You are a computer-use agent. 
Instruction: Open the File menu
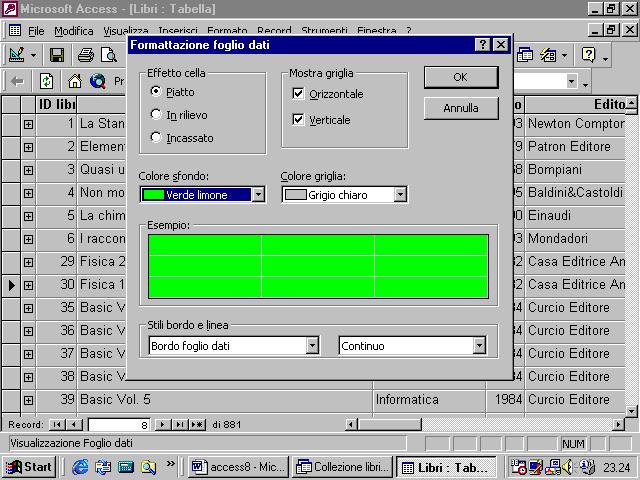pyautogui.click(x=36, y=31)
